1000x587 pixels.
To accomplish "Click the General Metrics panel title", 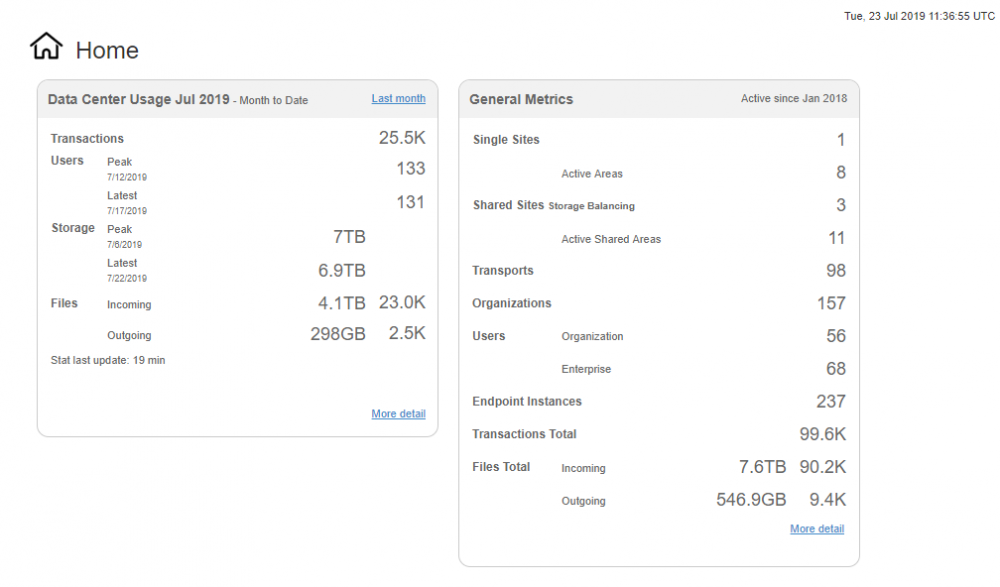I will [x=521, y=100].
